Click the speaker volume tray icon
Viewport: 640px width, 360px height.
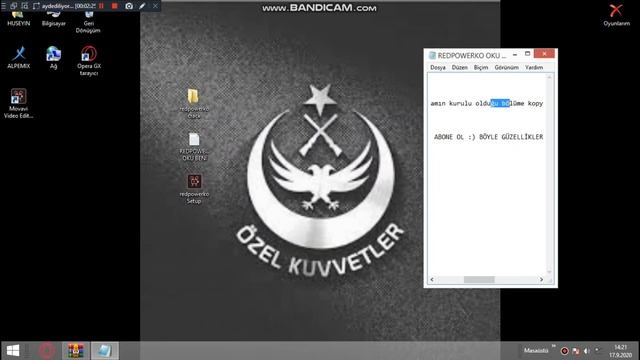[587, 351]
